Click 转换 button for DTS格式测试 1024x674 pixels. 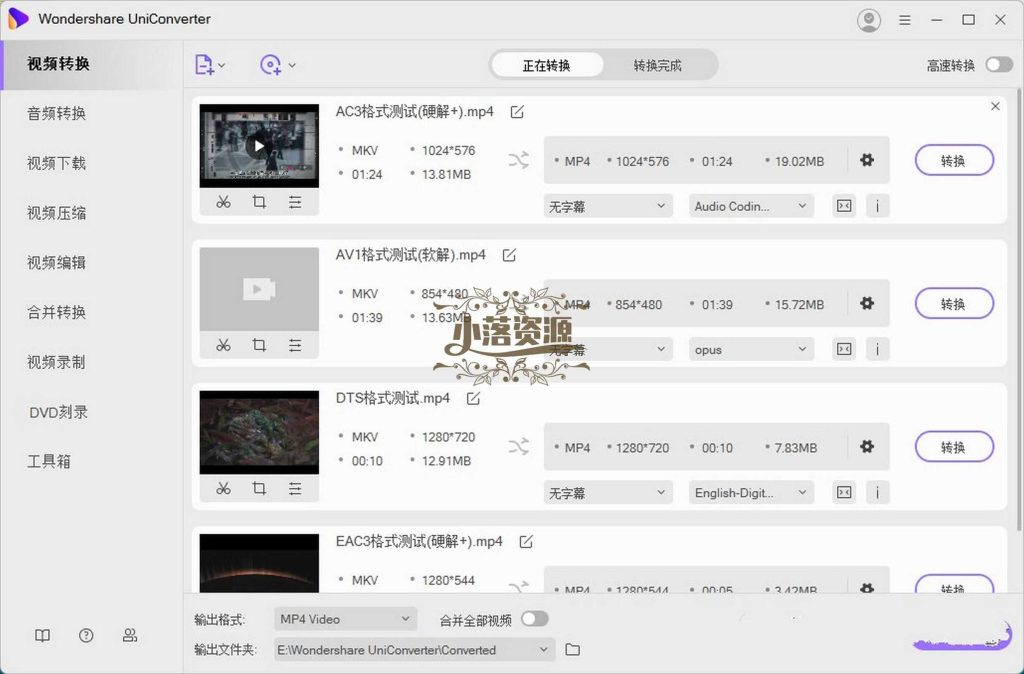pyautogui.click(x=954, y=447)
